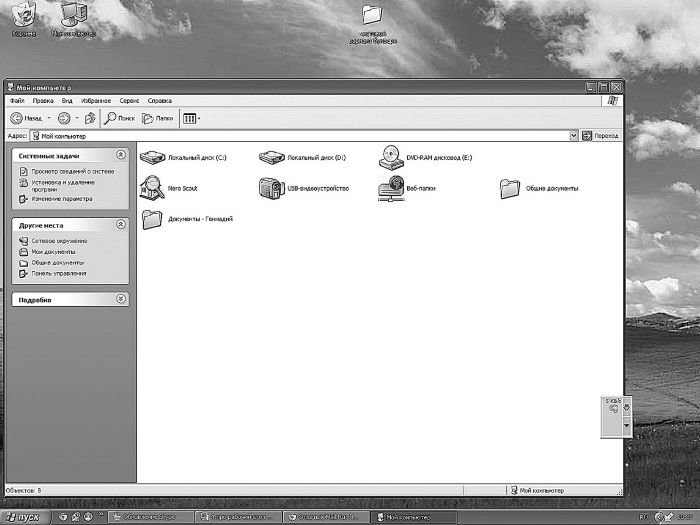Image resolution: width=700 pixels, height=525 pixels.
Task: Collapse the Другие места panel
Action: tap(121, 225)
